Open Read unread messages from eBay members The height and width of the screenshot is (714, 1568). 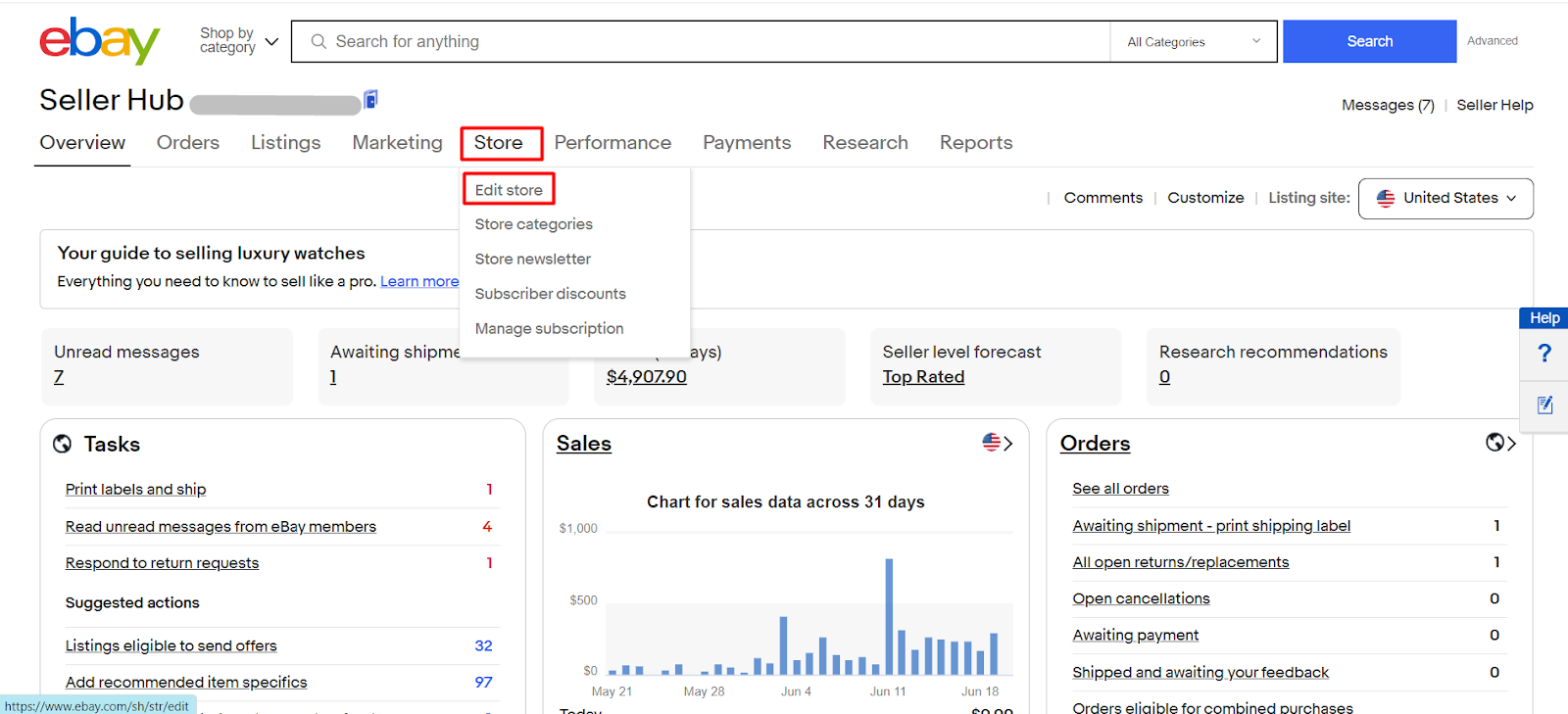point(220,527)
